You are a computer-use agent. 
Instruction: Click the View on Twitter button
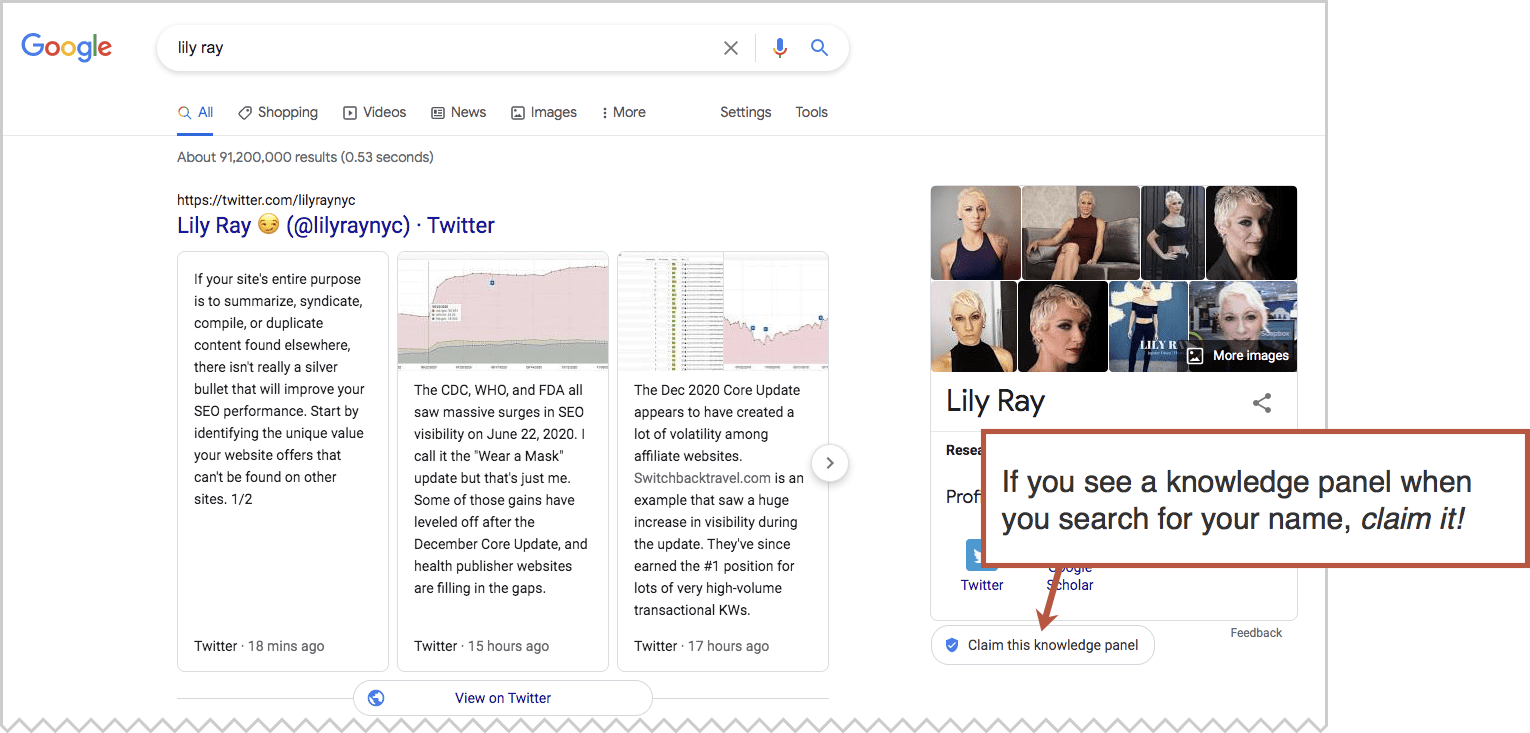click(503, 698)
